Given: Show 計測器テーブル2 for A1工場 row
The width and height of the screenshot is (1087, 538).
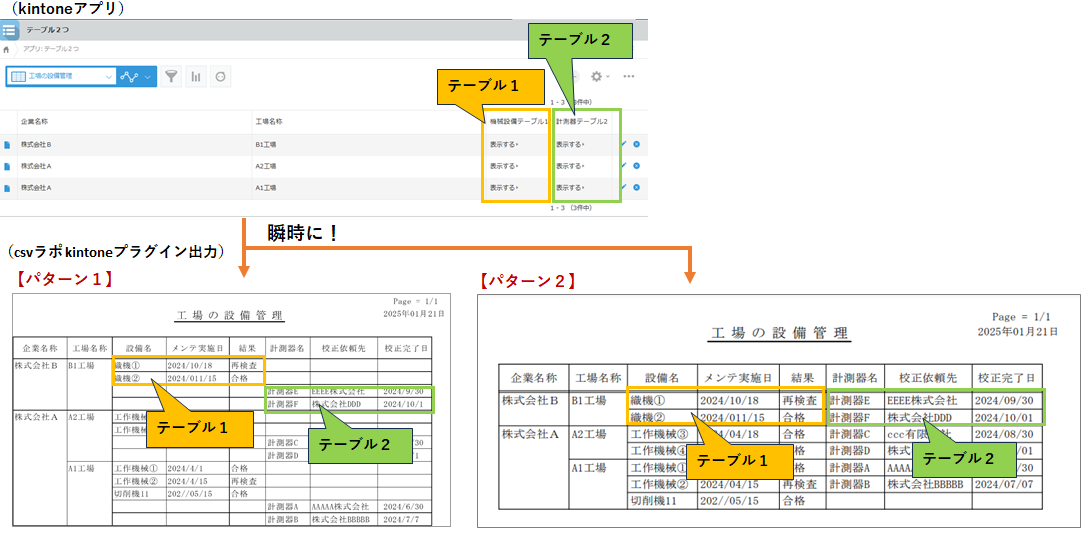Looking at the screenshot, I should click(x=570, y=188).
